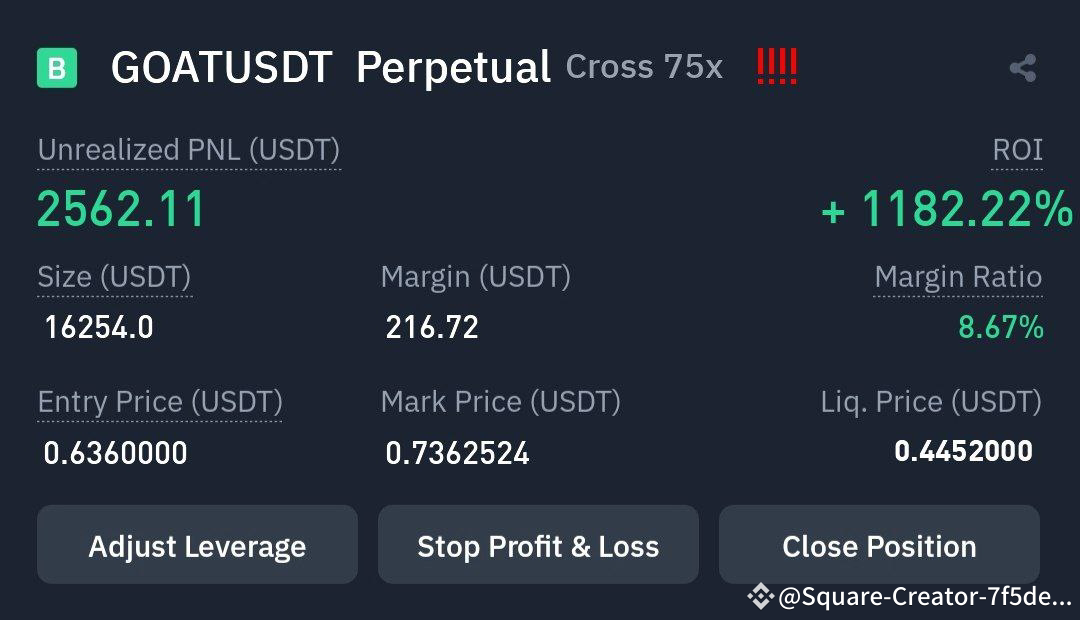Click the green Margin Ratio percentage
Image resolution: width=1080 pixels, height=620 pixels.
coord(1005,326)
